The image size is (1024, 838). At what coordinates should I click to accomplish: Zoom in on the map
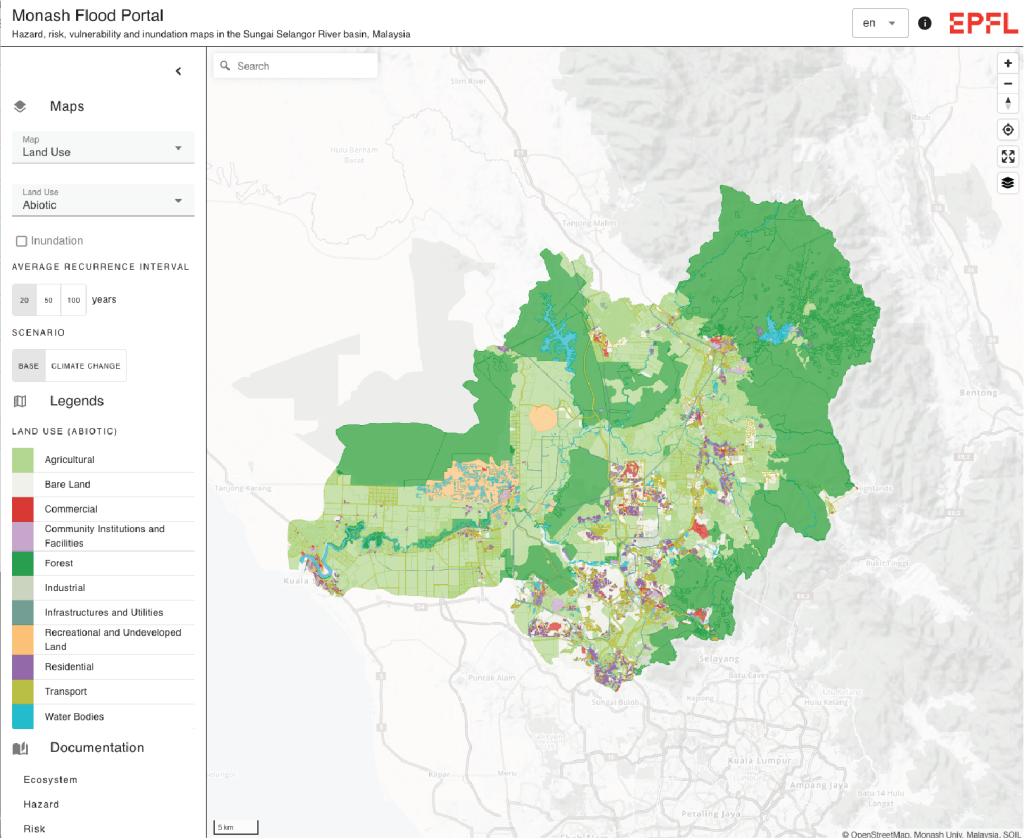pos(1008,63)
